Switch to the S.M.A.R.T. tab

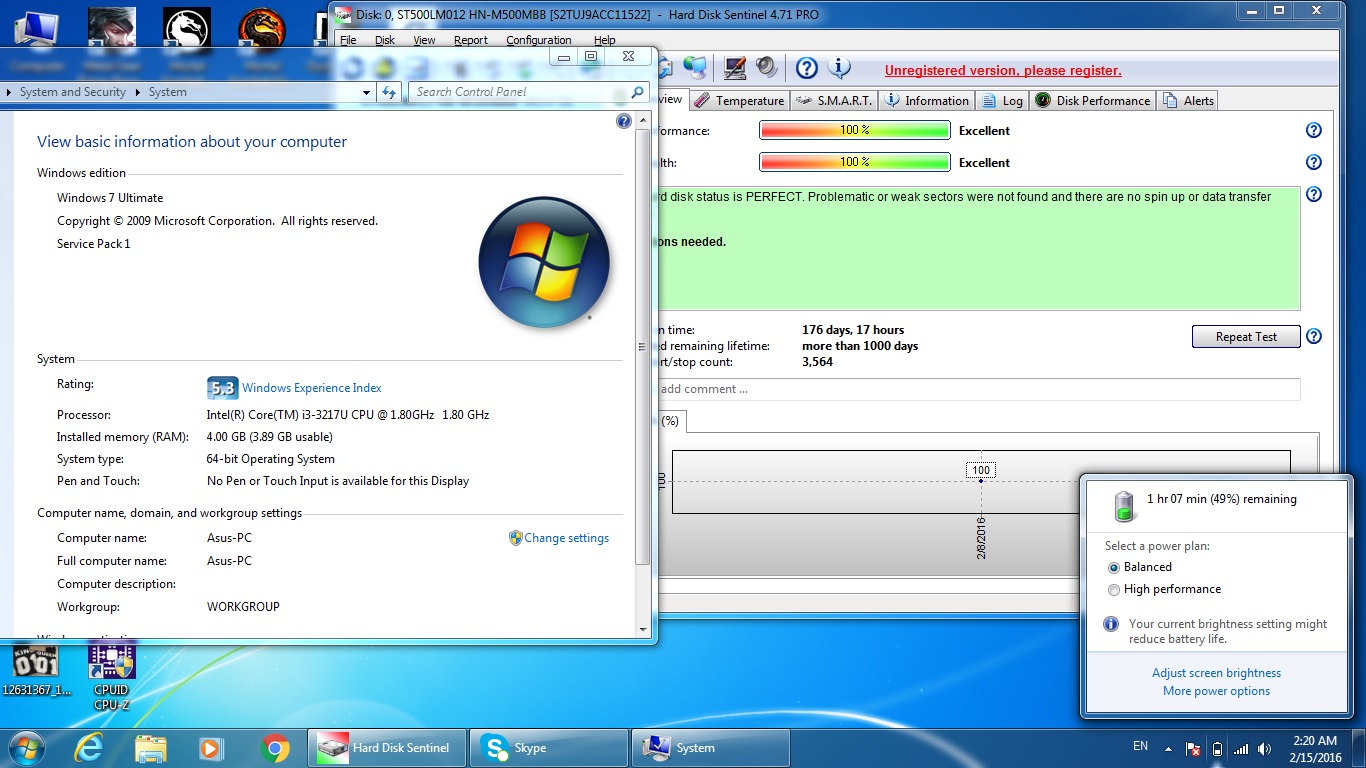tap(834, 101)
